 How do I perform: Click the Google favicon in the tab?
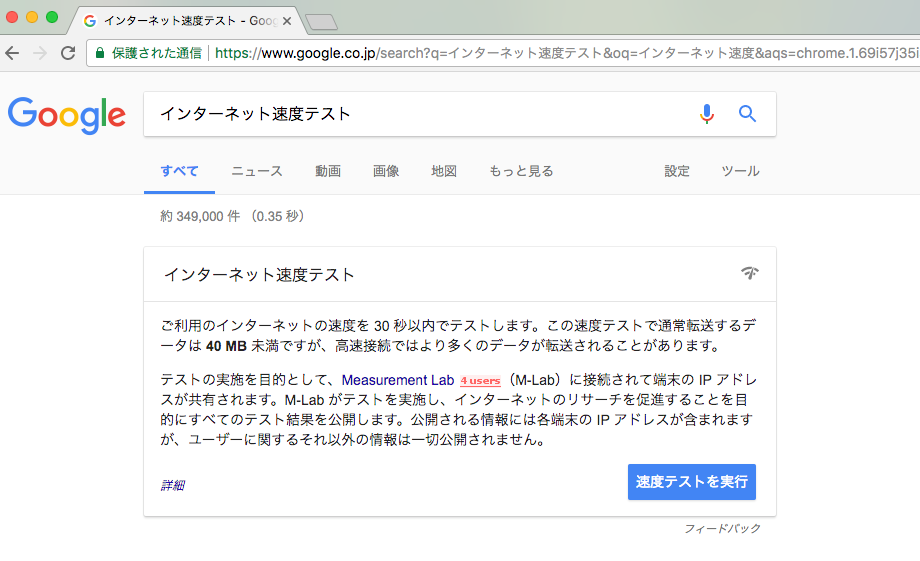[90, 21]
